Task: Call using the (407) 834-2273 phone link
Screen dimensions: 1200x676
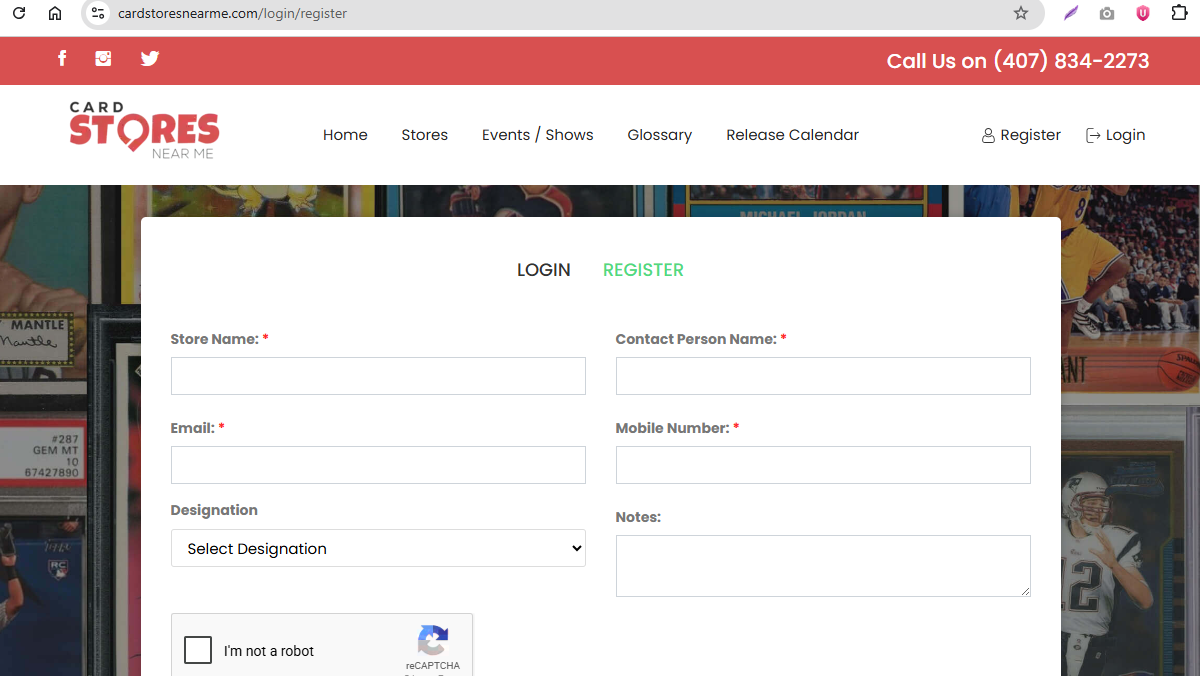Action: 1070,61
